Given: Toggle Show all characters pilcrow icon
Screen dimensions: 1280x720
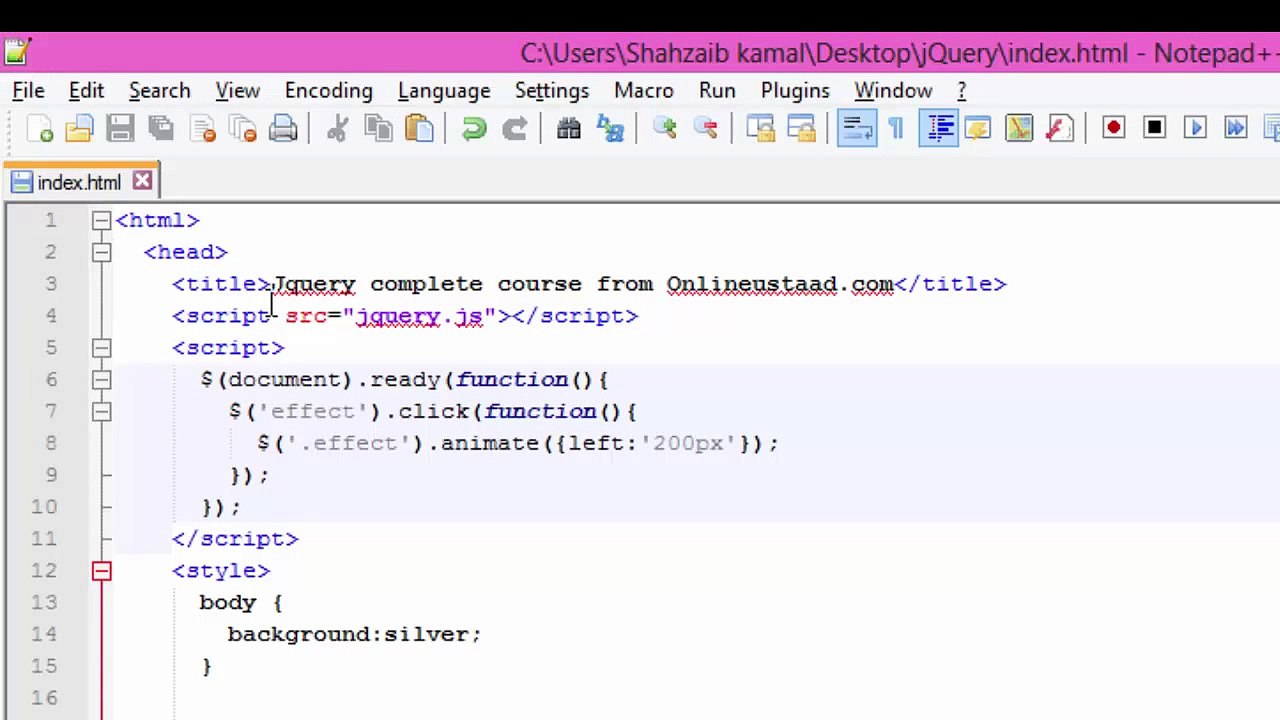Looking at the screenshot, I should pyautogui.click(x=896, y=128).
